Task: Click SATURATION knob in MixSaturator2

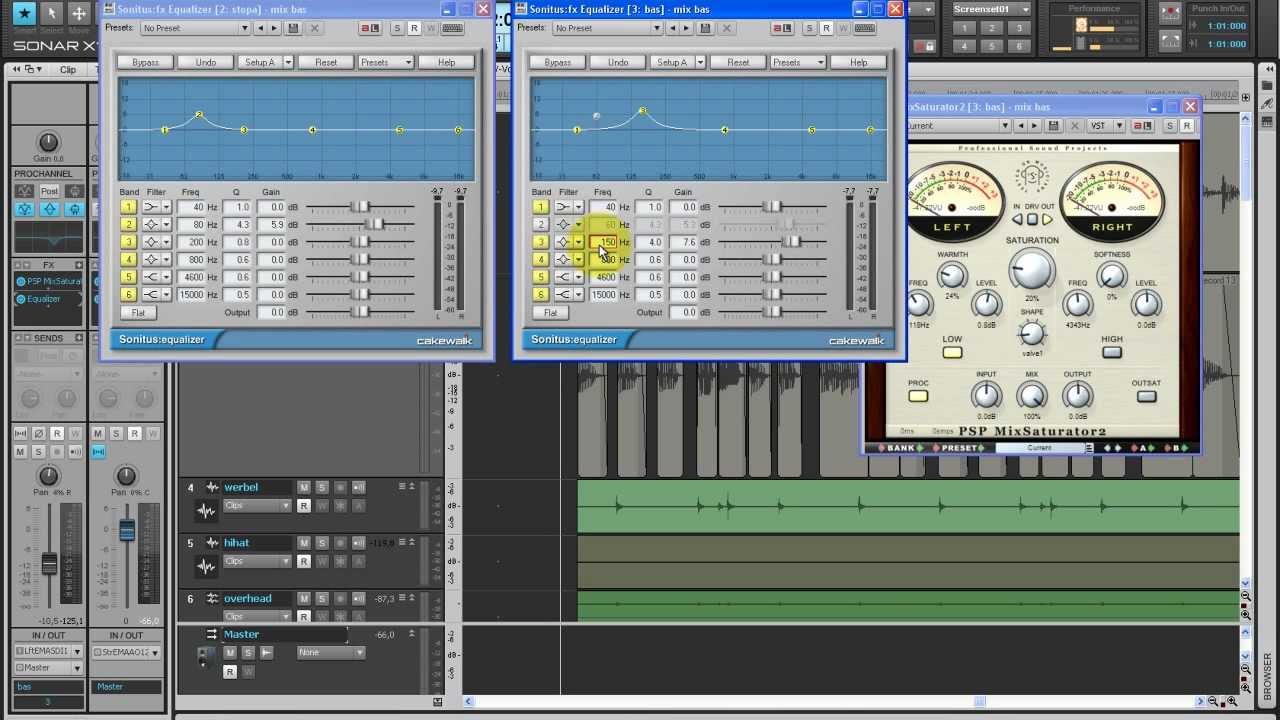Action: [x=1032, y=269]
